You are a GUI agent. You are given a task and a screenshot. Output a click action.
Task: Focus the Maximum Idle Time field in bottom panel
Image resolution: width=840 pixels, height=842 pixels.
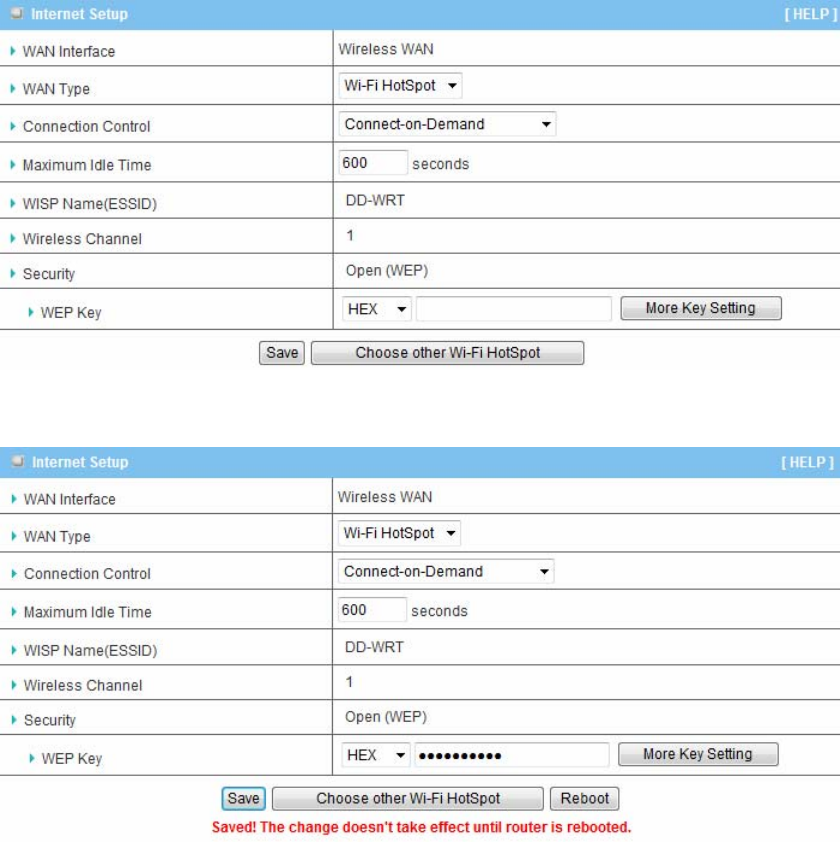coord(372,610)
